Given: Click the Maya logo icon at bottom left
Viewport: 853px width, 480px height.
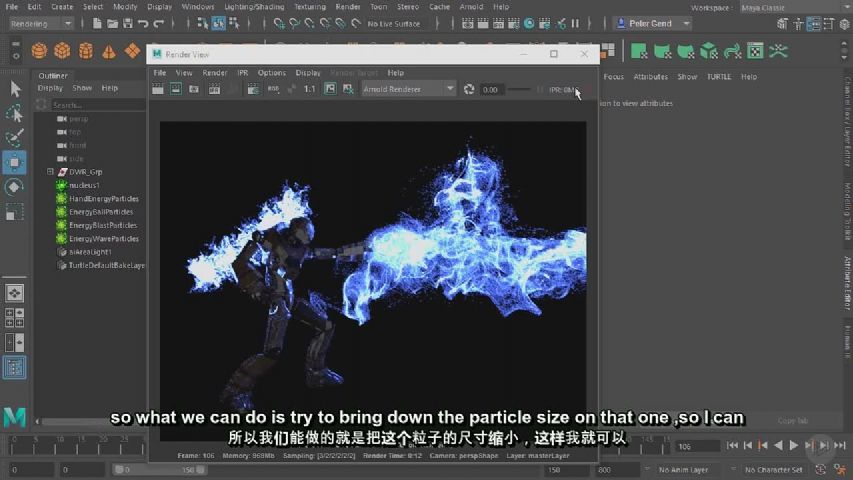Looking at the screenshot, I should pos(15,416).
